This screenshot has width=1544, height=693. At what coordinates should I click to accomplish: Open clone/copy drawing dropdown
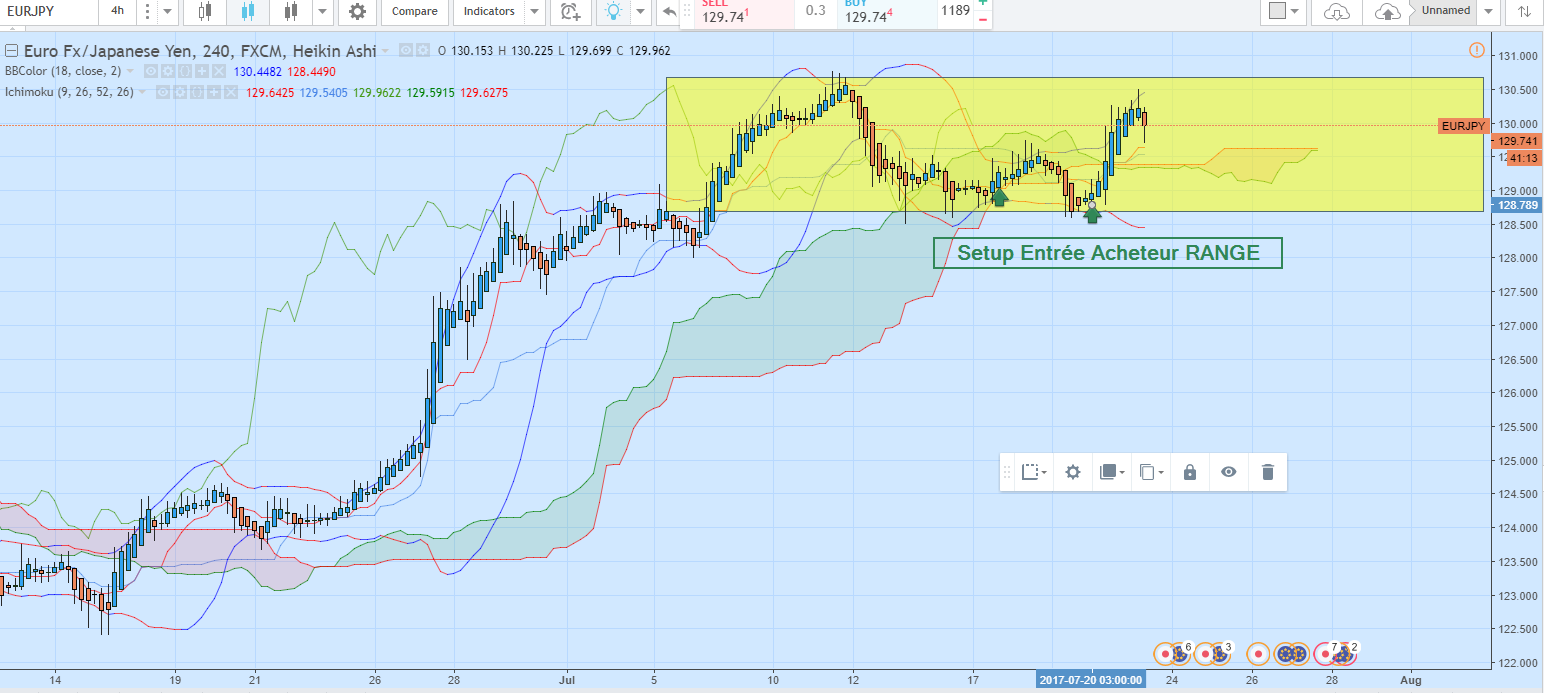pos(1151,472)
